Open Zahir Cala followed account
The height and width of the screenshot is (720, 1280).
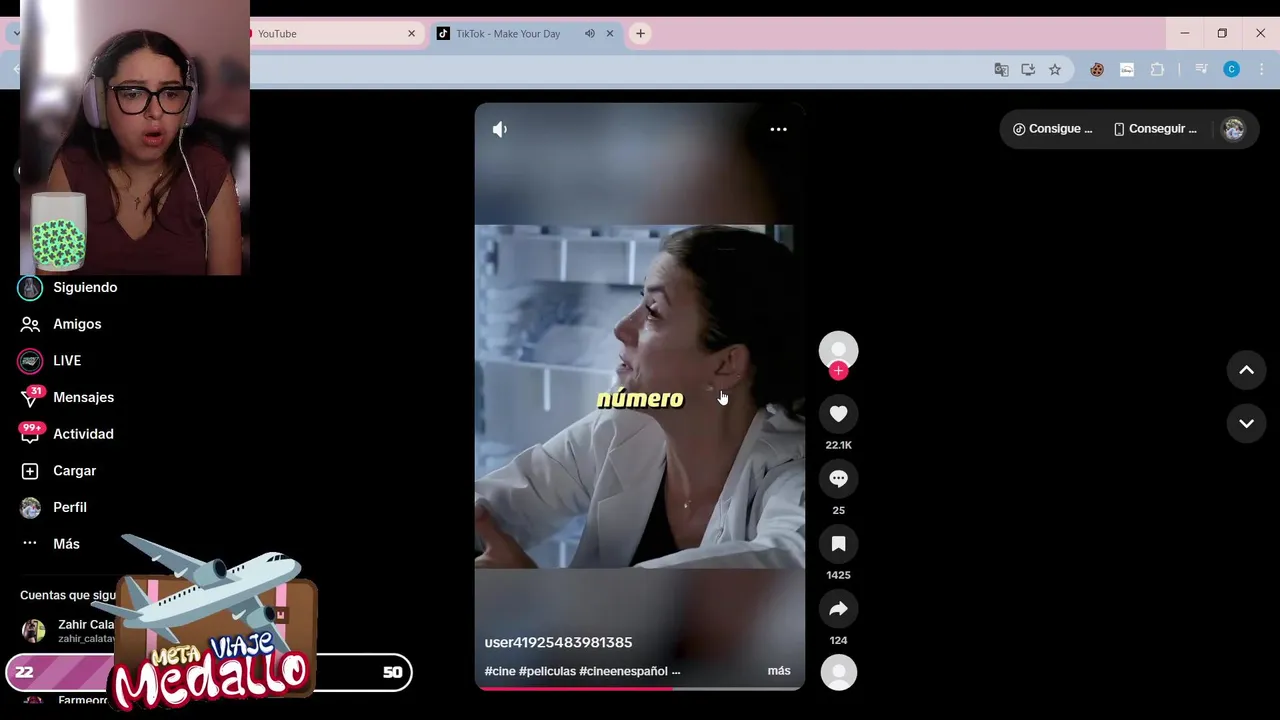[x=67, y=630]
